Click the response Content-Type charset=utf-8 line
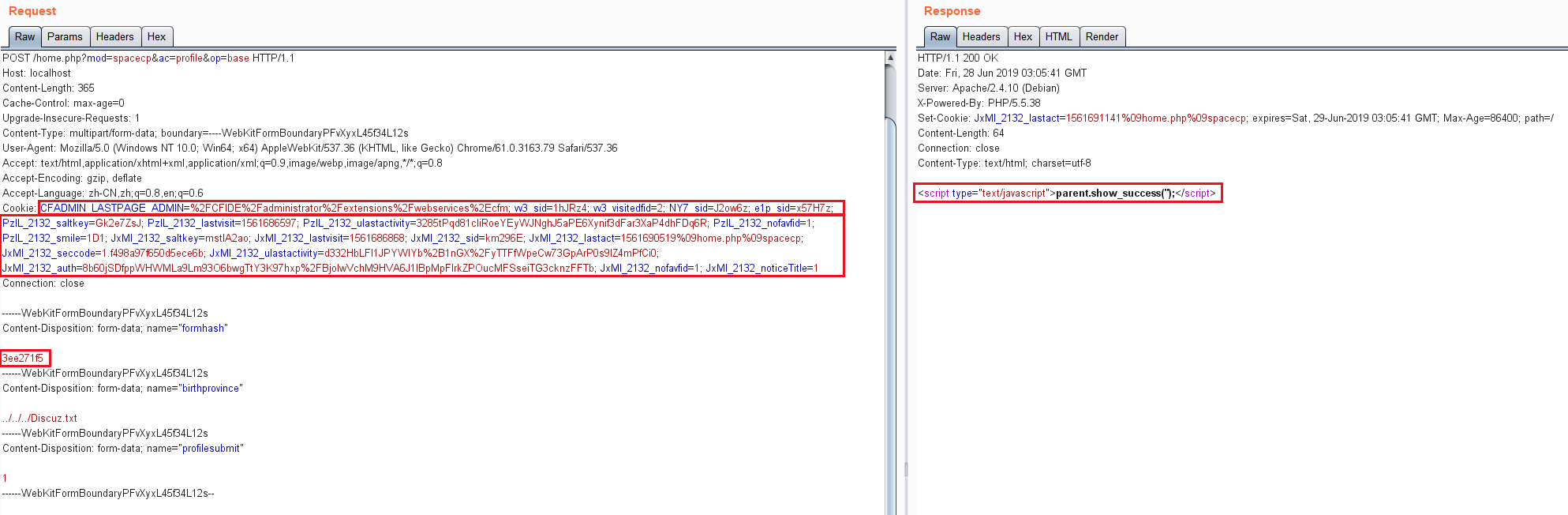The height and width of the screenshot is (515, 1568). (1005, 164)
